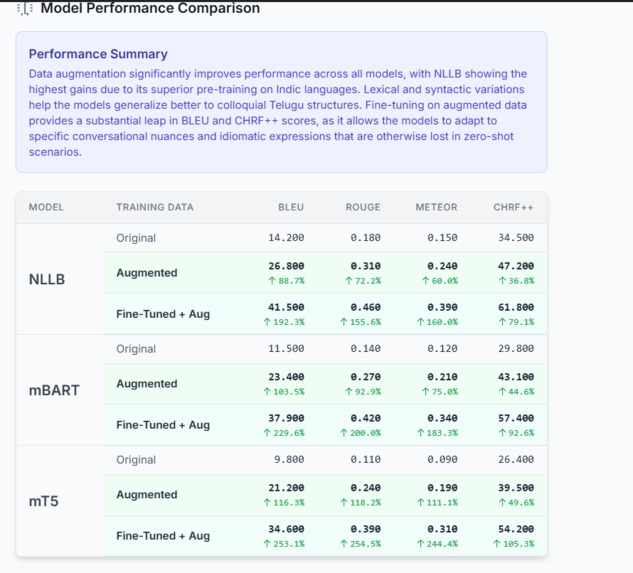Click NLLB Original METEOR value 0.150
The image size is (633, 573).
pos(442,237)
